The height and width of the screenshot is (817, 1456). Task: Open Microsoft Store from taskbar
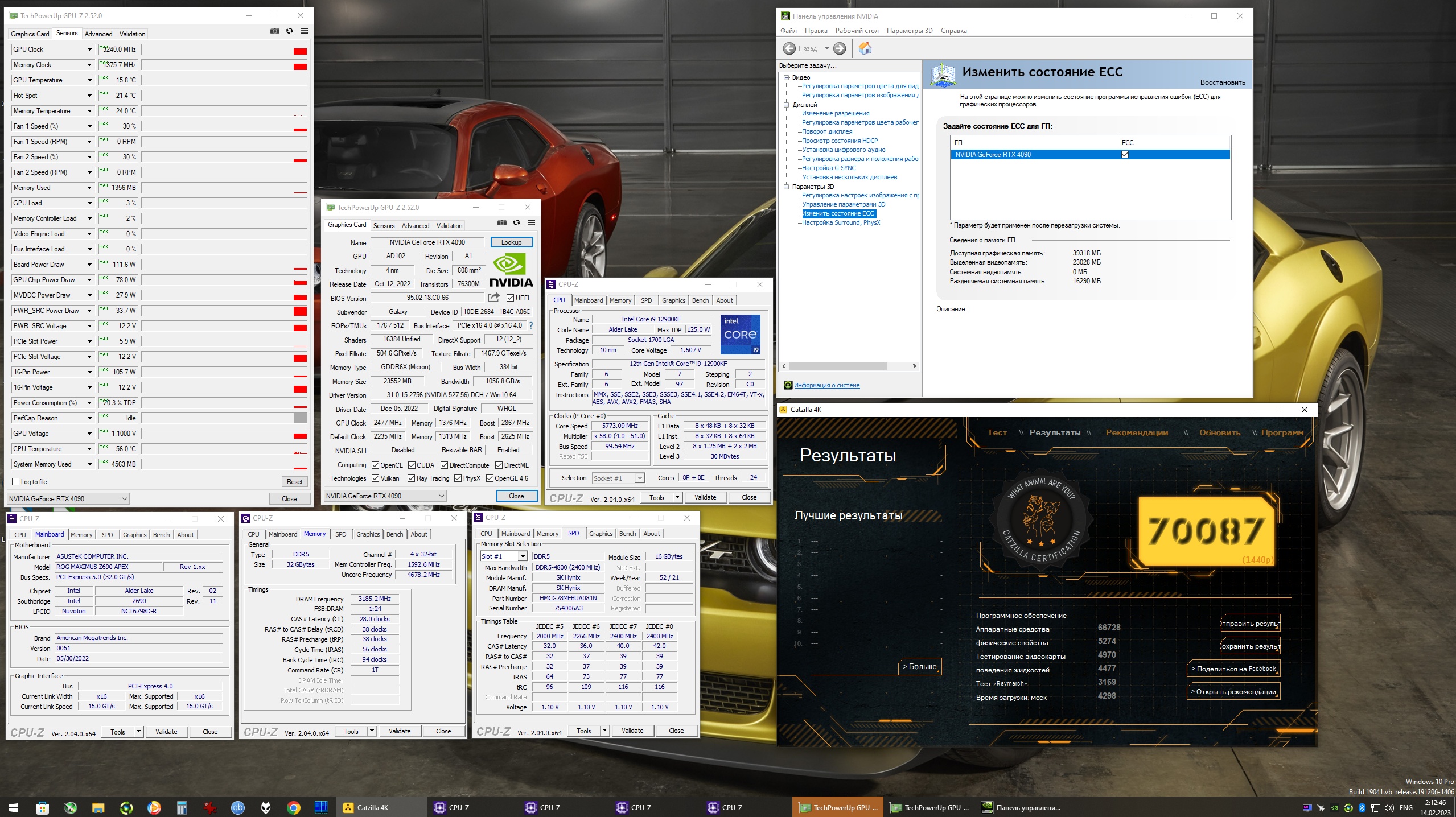click(x=42, y=807)
